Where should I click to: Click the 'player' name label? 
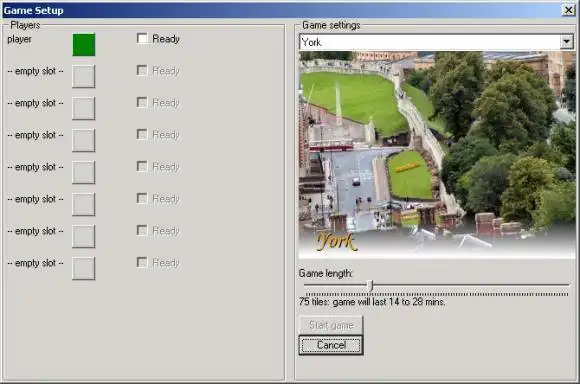pos(19,39)
